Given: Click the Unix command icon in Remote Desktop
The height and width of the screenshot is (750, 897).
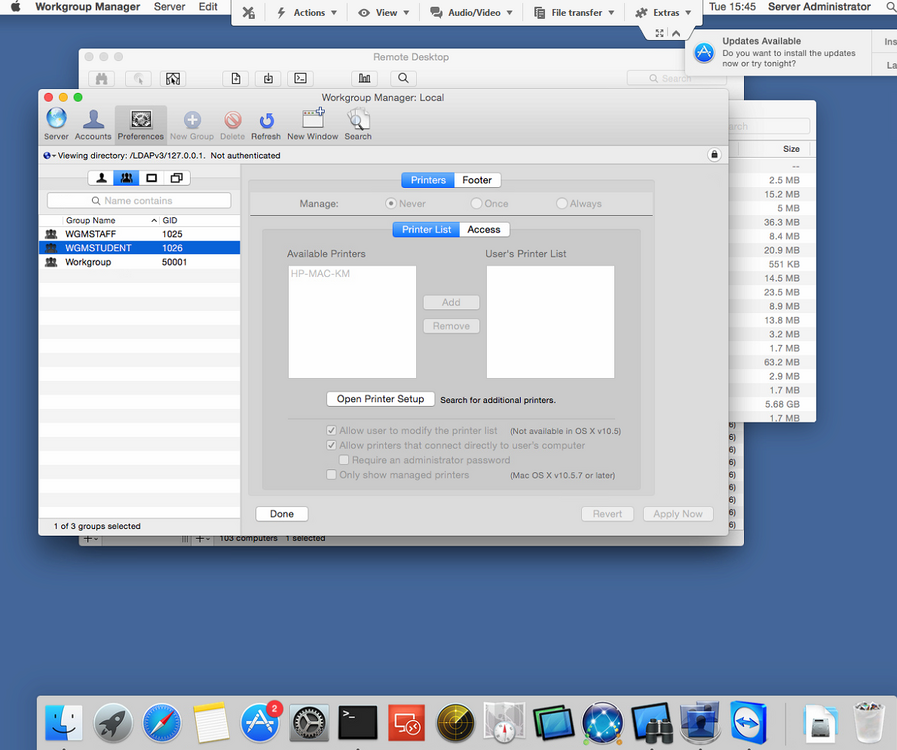Looking at the screenshot, I should click(x=300, y=78).
